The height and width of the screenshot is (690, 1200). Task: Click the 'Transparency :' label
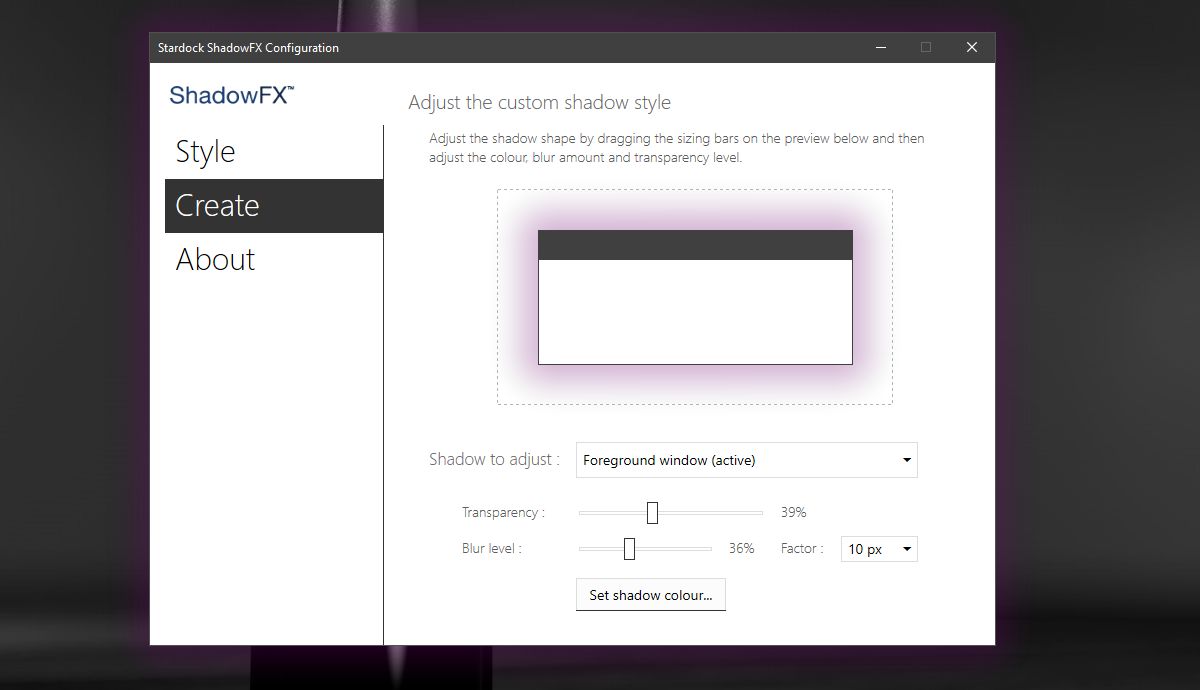click(x=503, y=513)
